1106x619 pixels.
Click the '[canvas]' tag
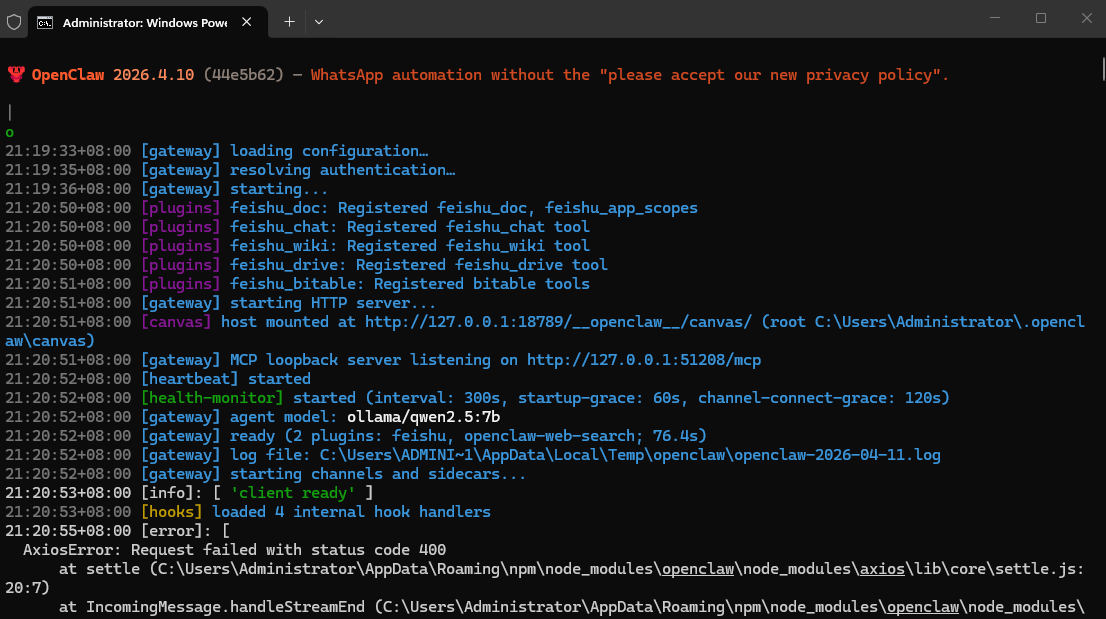(x=176, y=322)
